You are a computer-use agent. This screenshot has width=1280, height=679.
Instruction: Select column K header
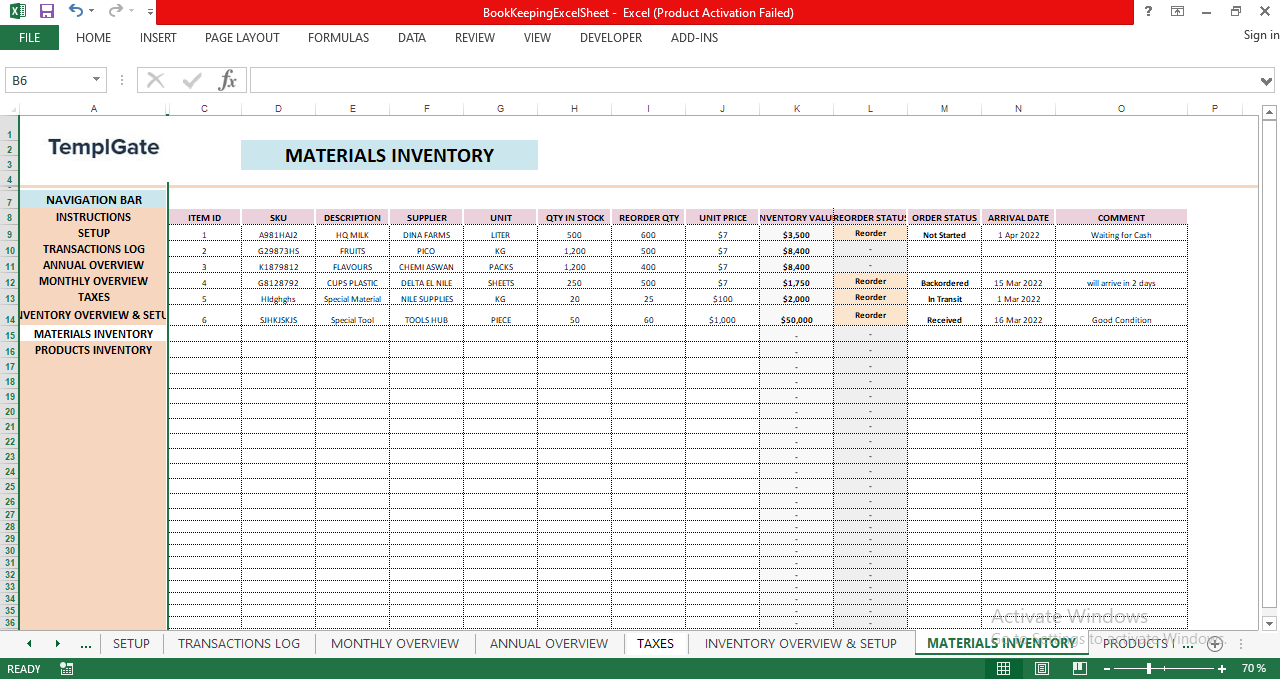(x=796, y=108)
